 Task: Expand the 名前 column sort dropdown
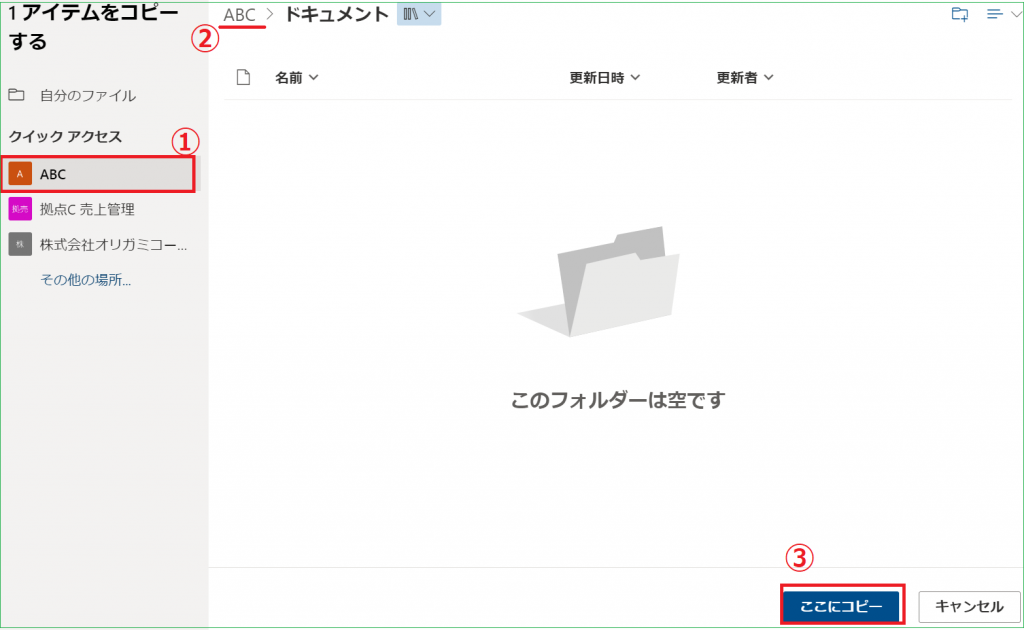[x=314, y=78]
